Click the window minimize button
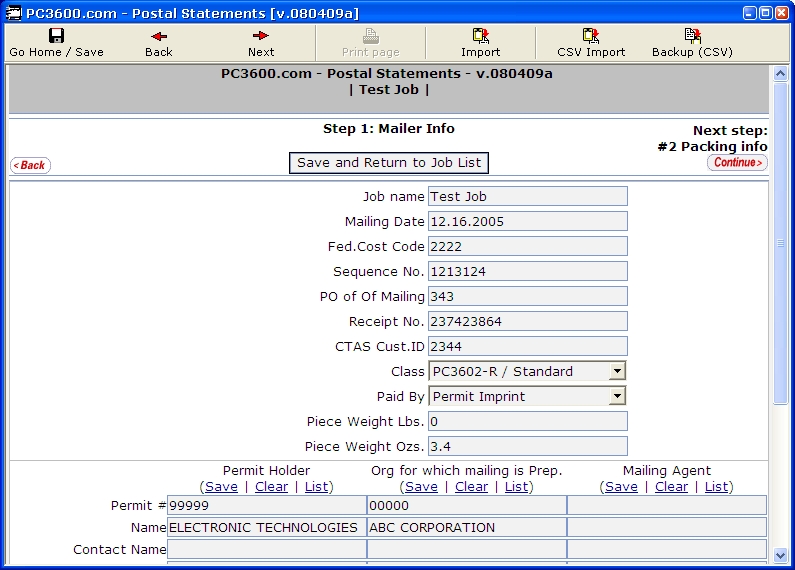795x570 pixels. (x=750, y=13)
